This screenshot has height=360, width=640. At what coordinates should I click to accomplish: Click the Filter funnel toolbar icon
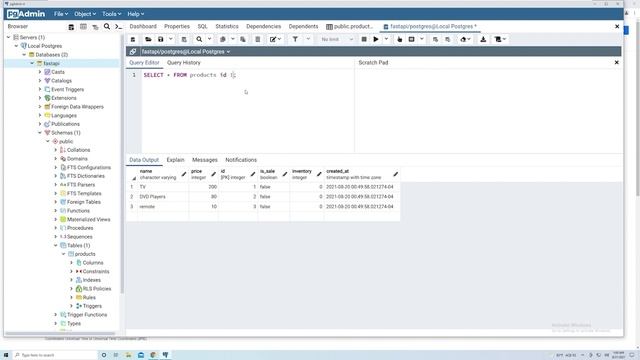pyautogui.click(x=295, y=39)
